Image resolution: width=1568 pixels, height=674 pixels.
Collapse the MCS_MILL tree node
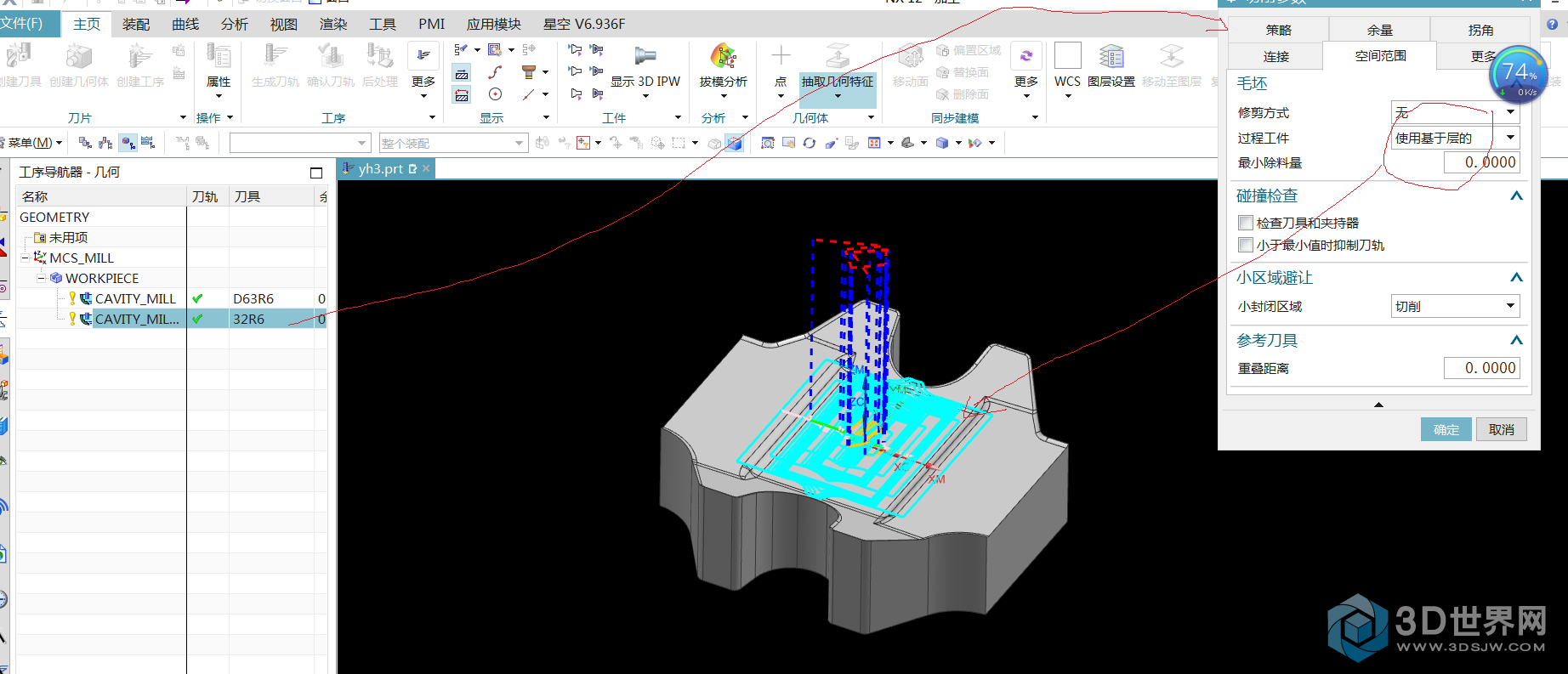point(25,258)
